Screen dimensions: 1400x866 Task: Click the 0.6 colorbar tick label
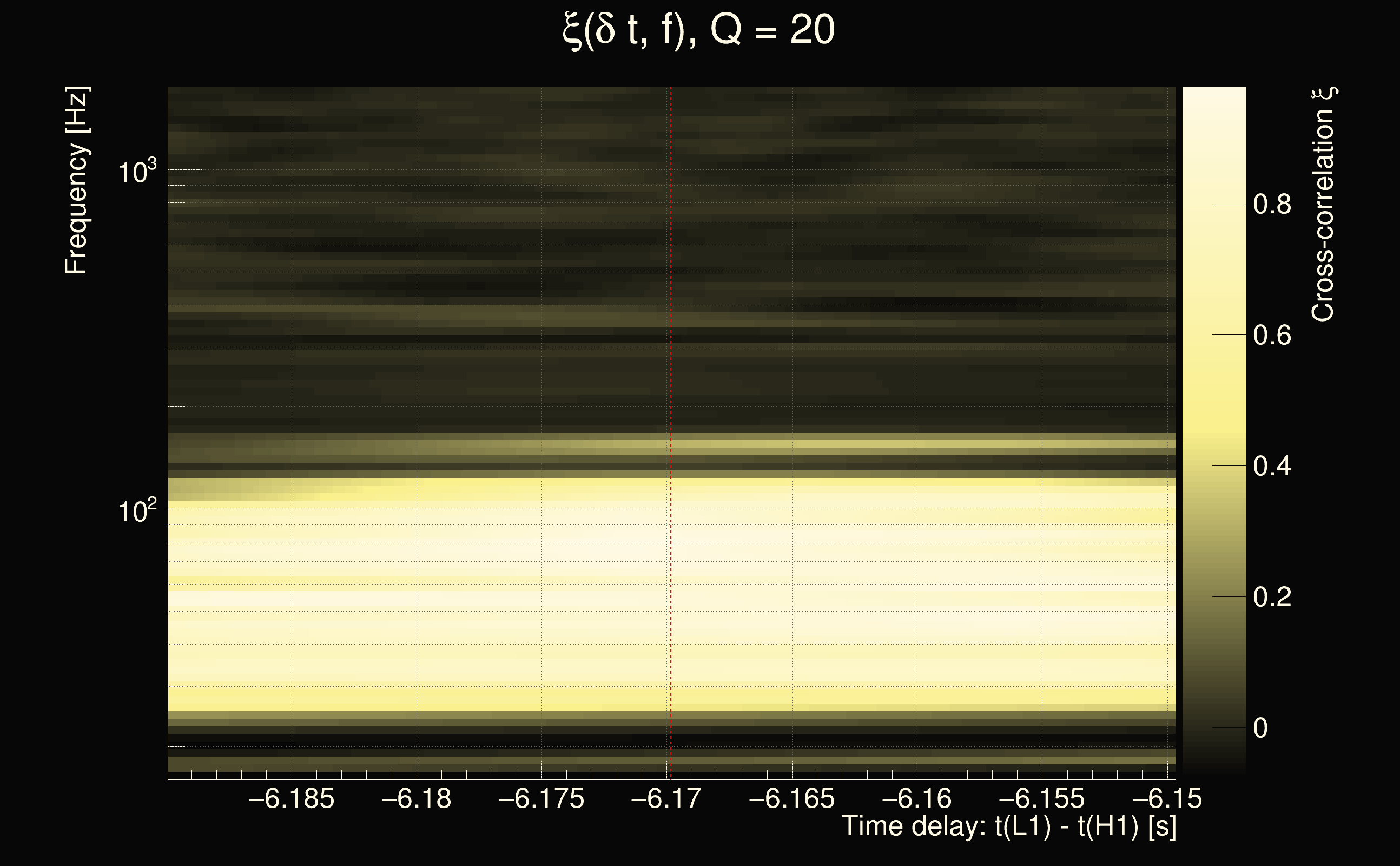1272,336
